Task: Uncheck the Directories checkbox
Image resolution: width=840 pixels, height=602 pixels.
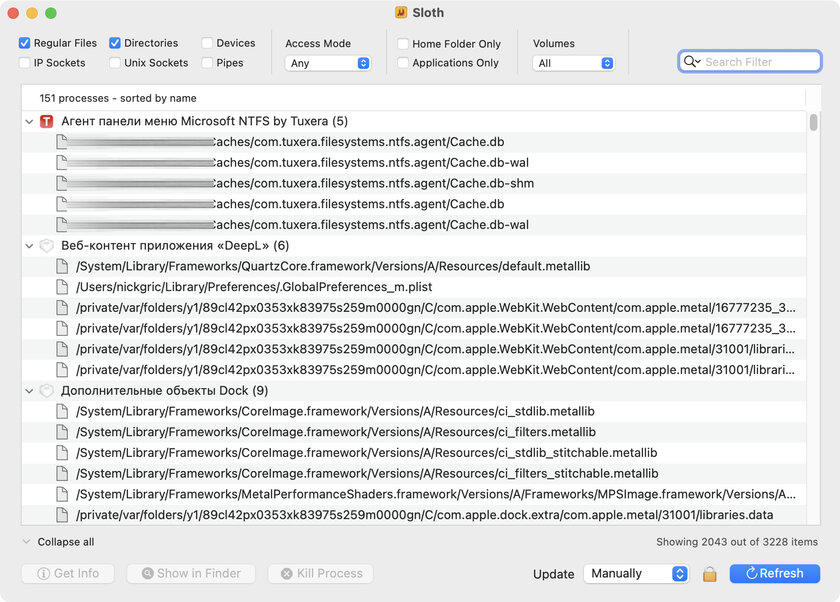Action: 115,43
